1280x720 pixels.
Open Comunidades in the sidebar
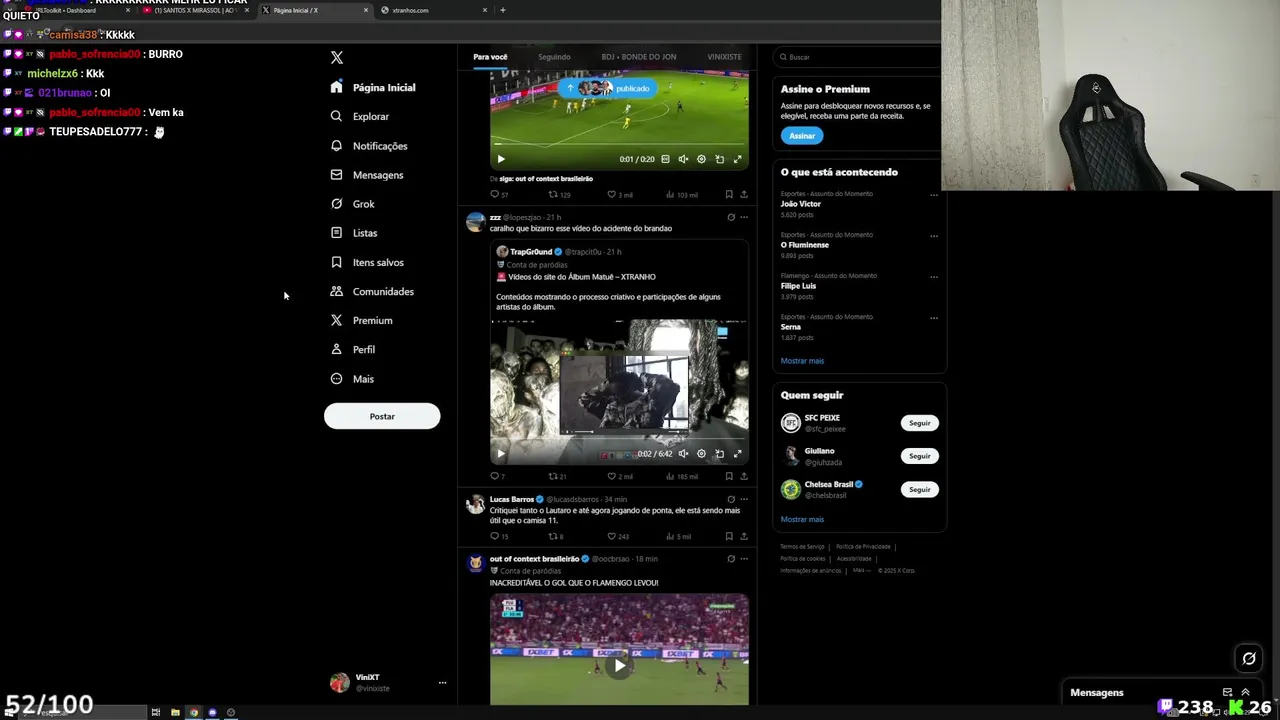coord(372,291)
